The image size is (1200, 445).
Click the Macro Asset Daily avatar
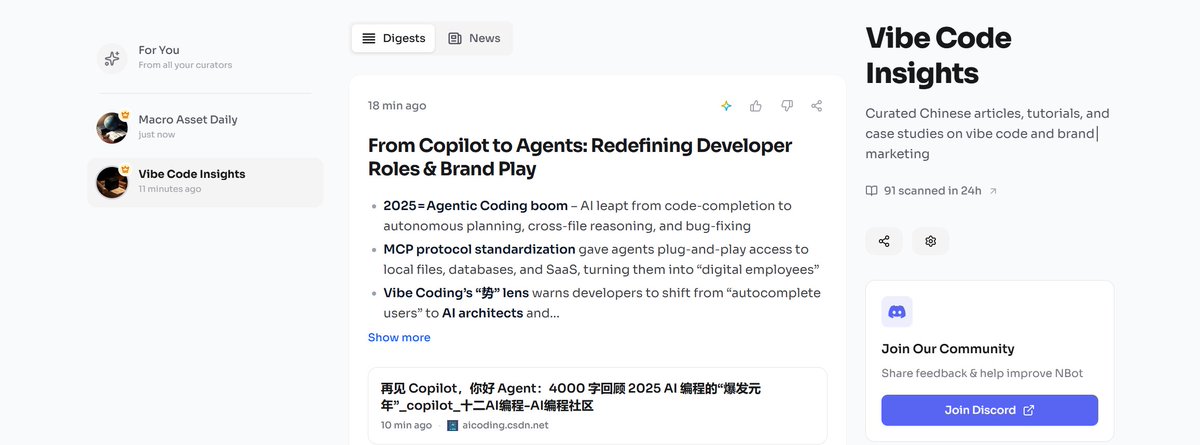112,127
